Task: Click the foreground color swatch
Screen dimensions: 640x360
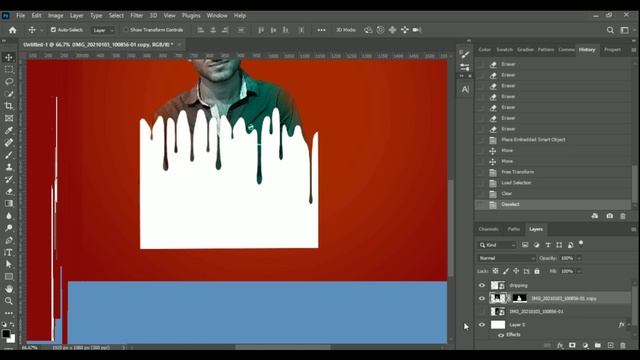Action: [x=6, y=334]
